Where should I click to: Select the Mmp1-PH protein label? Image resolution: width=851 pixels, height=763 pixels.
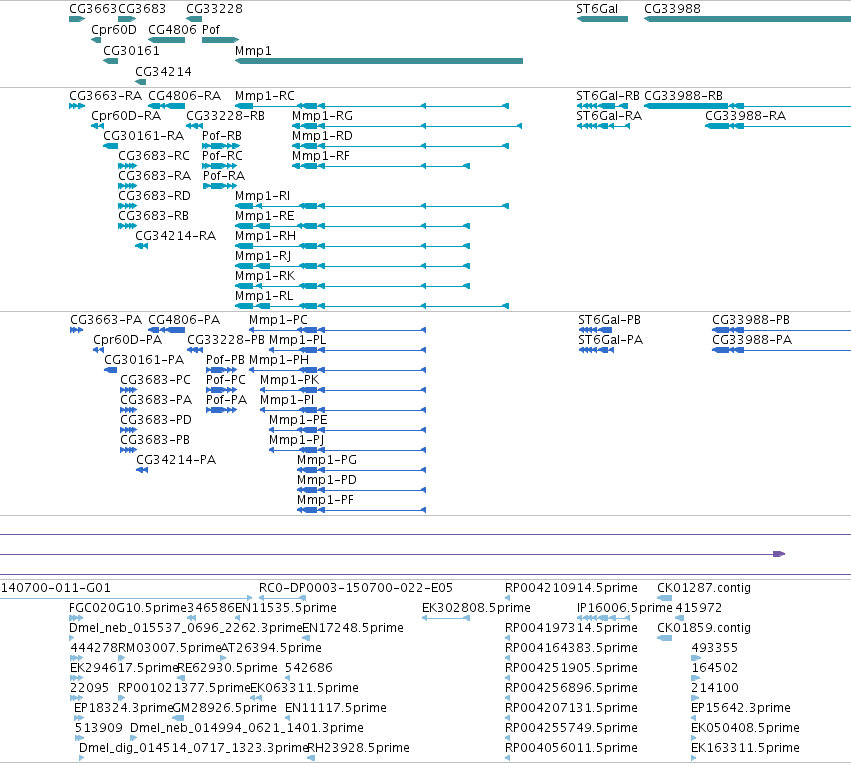(x=278, y=360)
